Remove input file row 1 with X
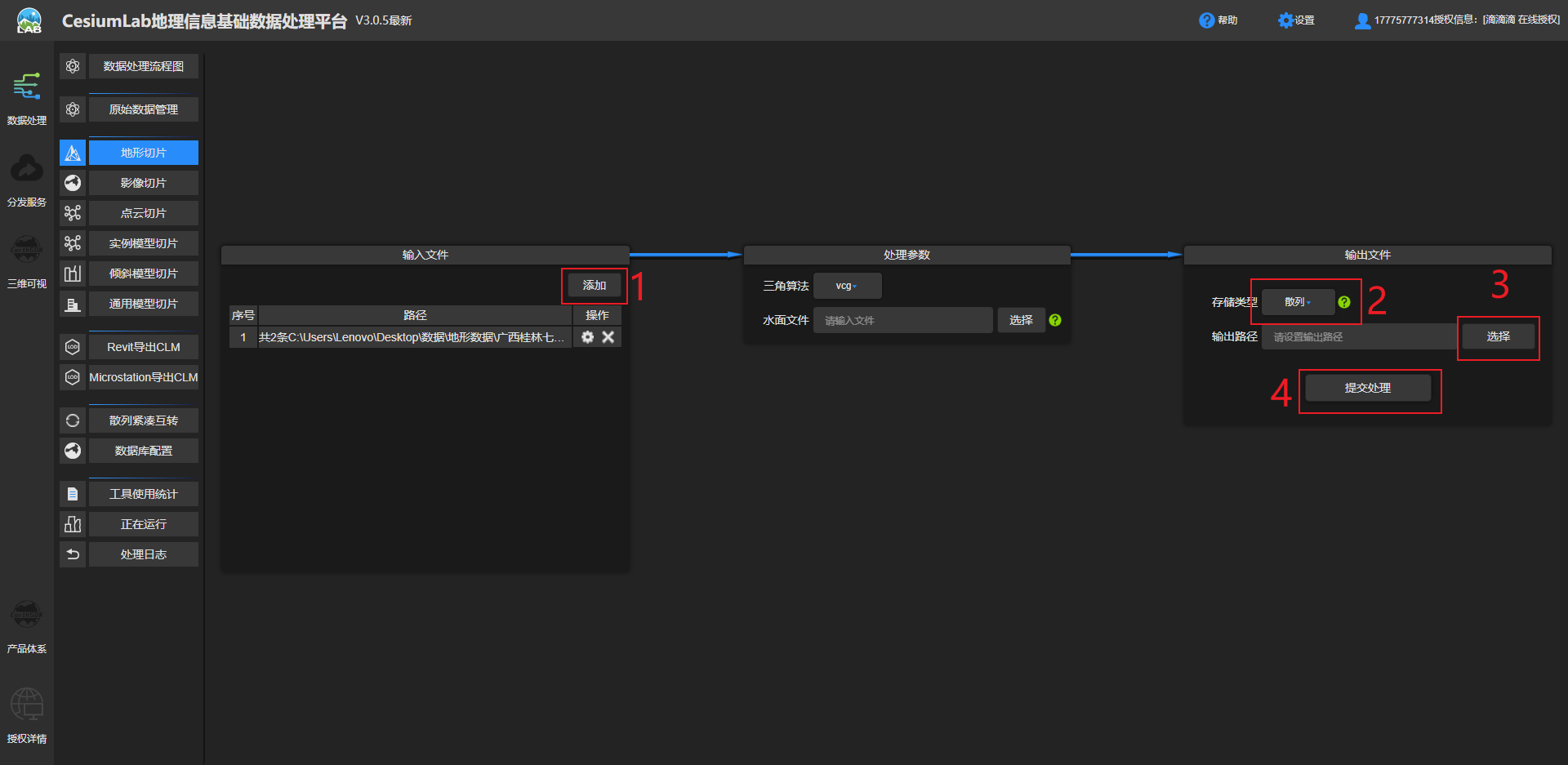 (608, 336)
